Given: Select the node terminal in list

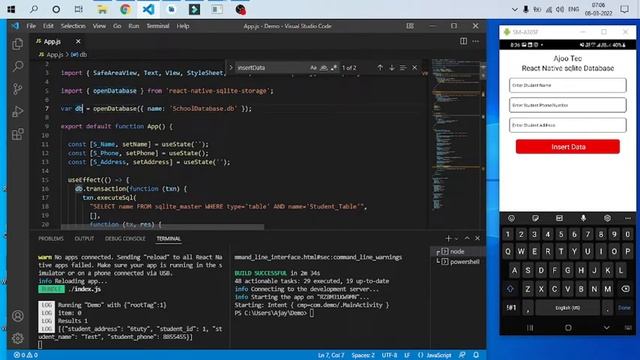Looking at the screenshot, I should click(457, 251).
